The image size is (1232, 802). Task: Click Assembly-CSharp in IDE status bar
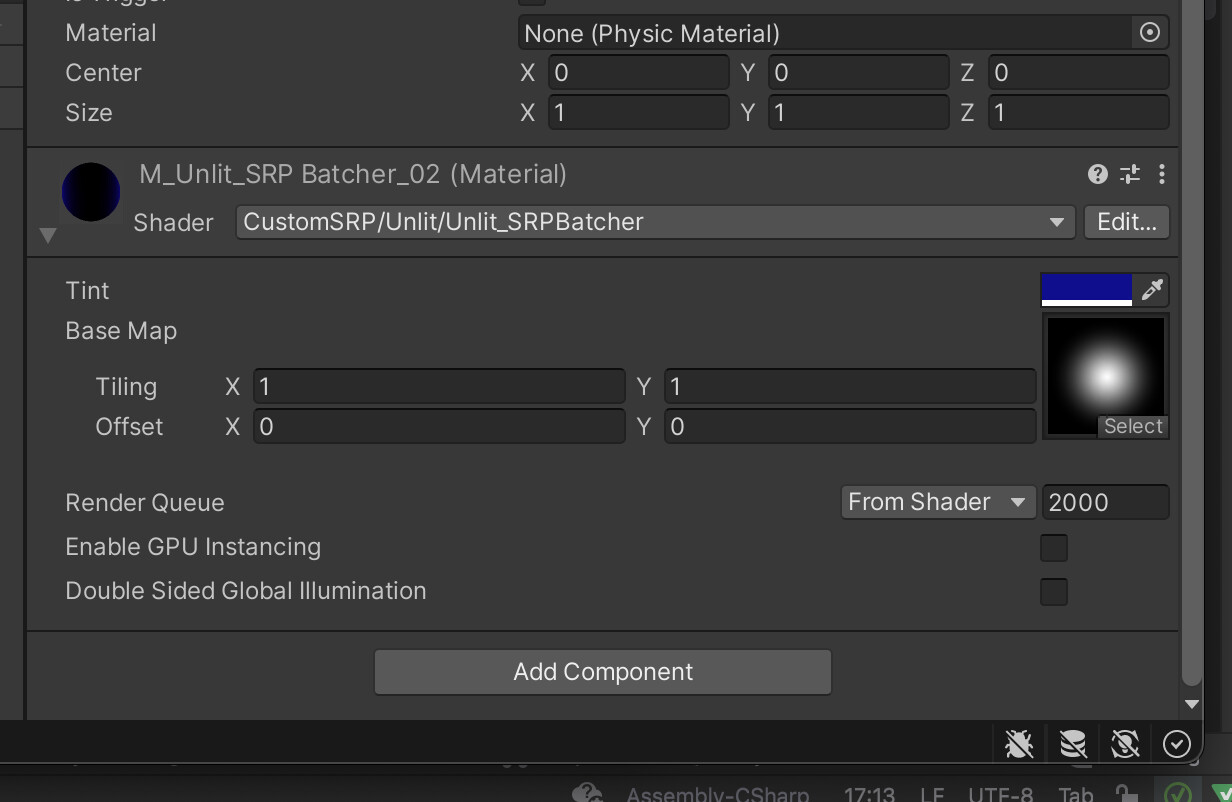pyautogui.click(x=718, y=795)
